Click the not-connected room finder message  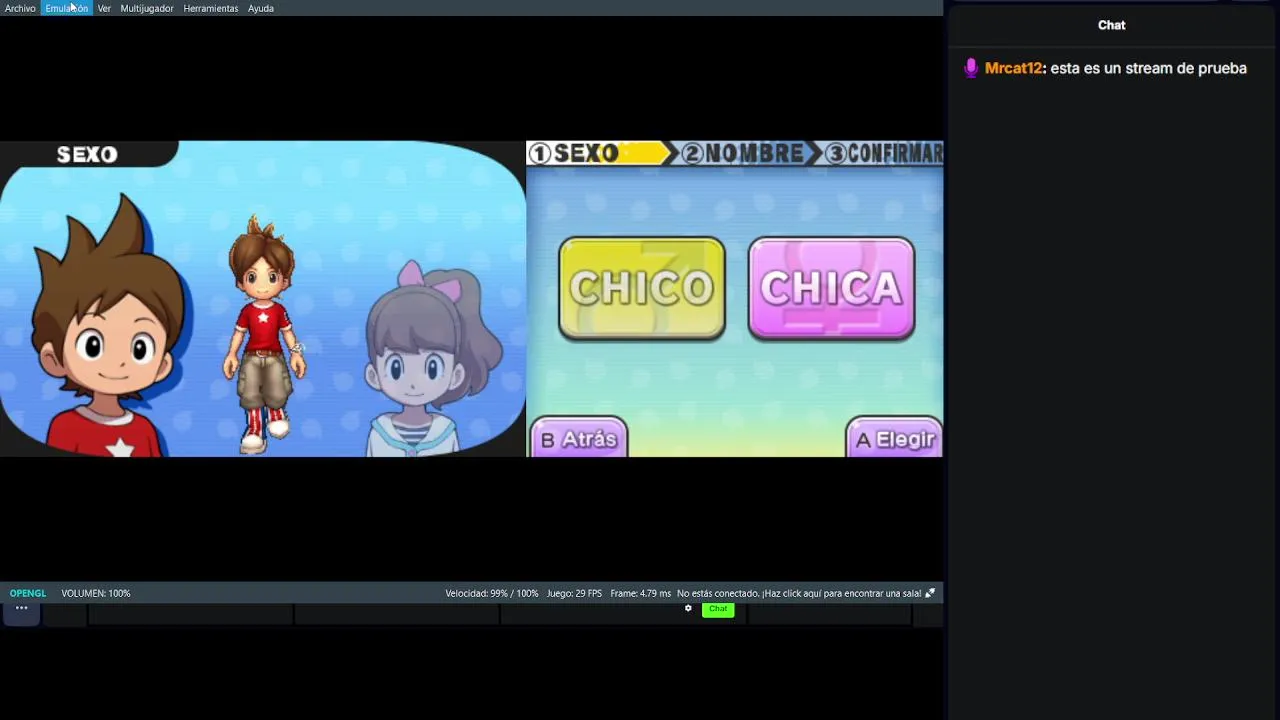[799, 593]
